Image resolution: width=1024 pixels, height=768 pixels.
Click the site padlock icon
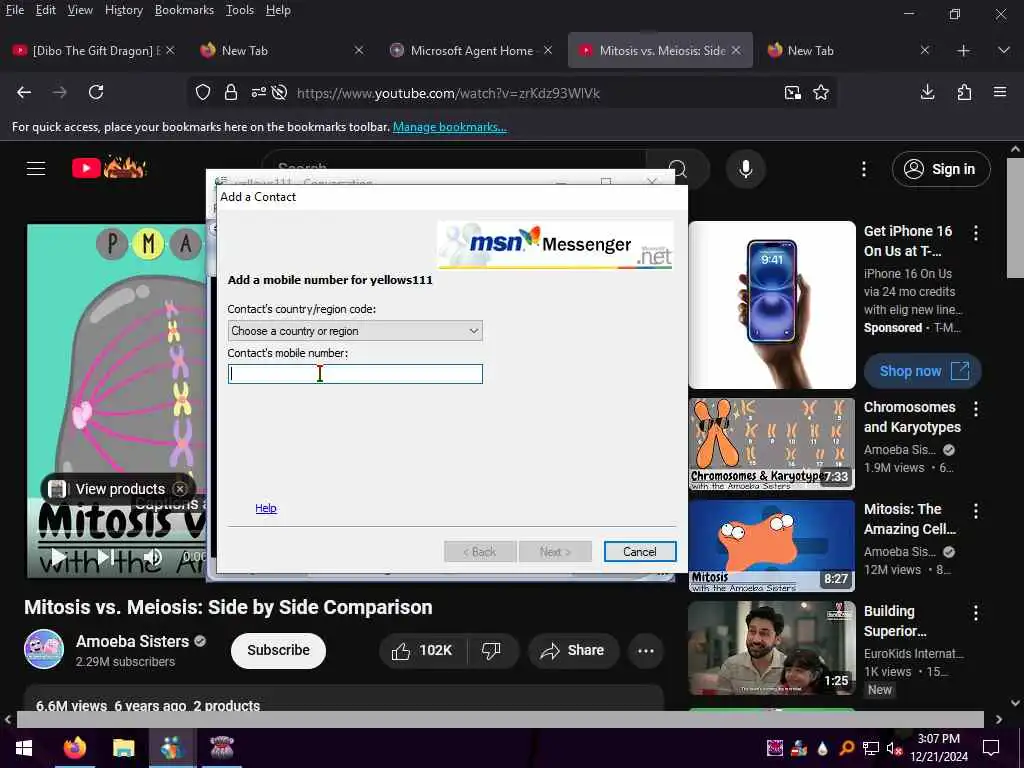click(231, 93)
